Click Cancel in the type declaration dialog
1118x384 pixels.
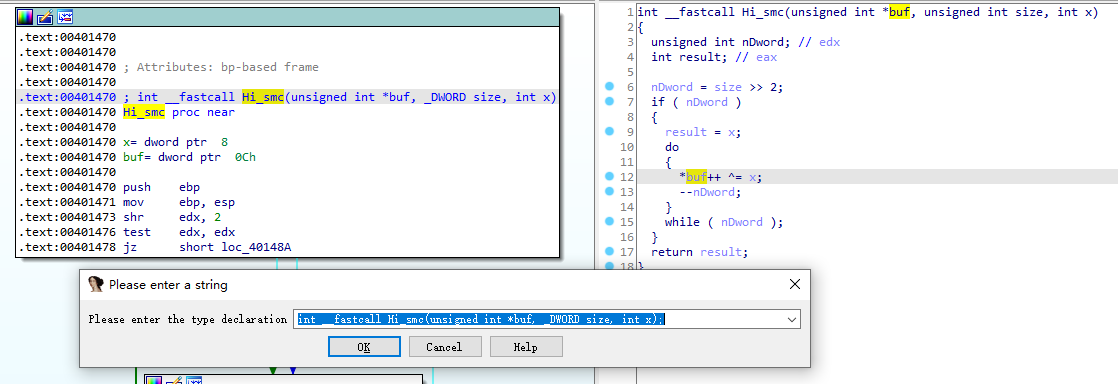tap(444, 347)
